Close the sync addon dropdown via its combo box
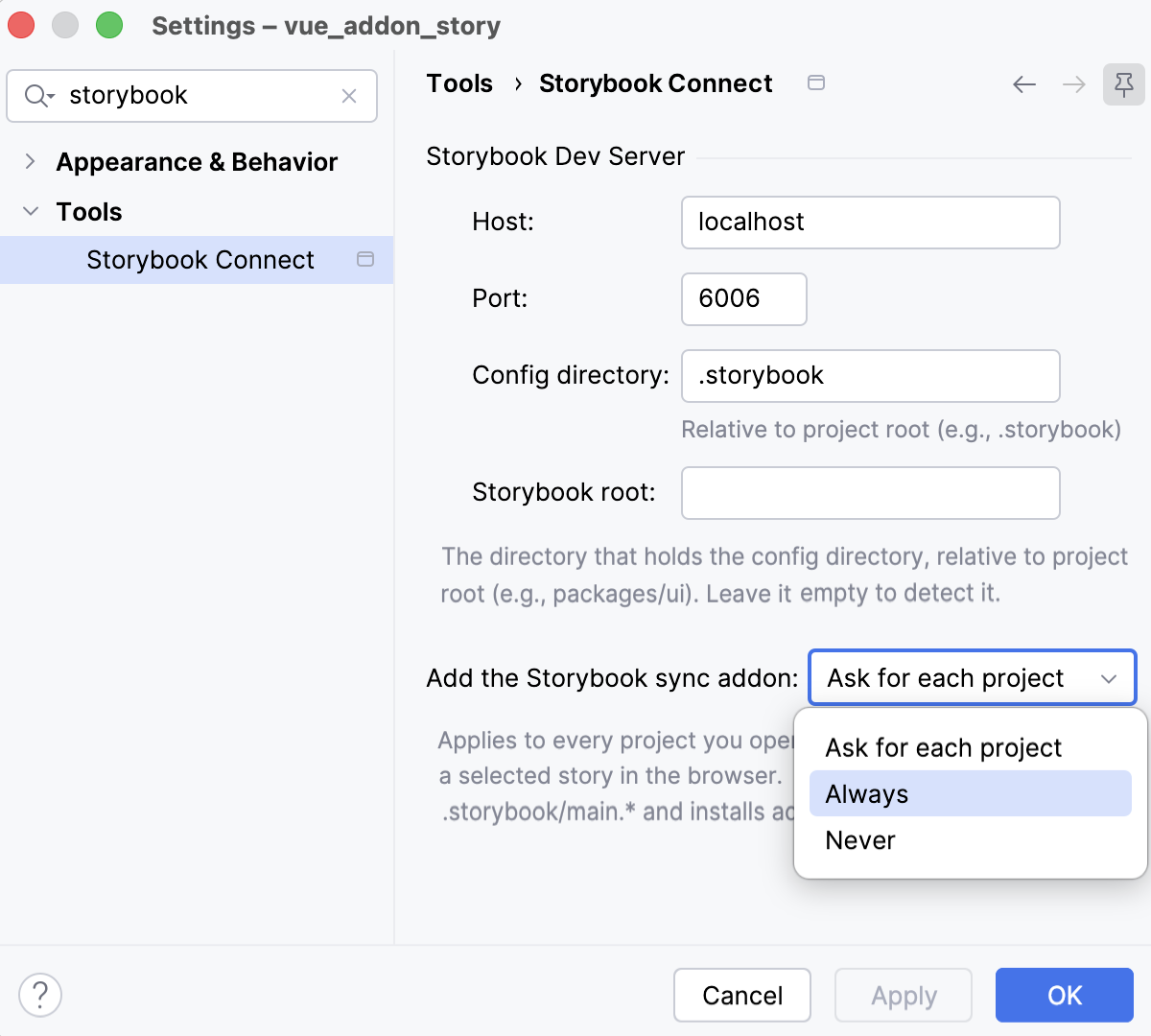 pos(973,678)
